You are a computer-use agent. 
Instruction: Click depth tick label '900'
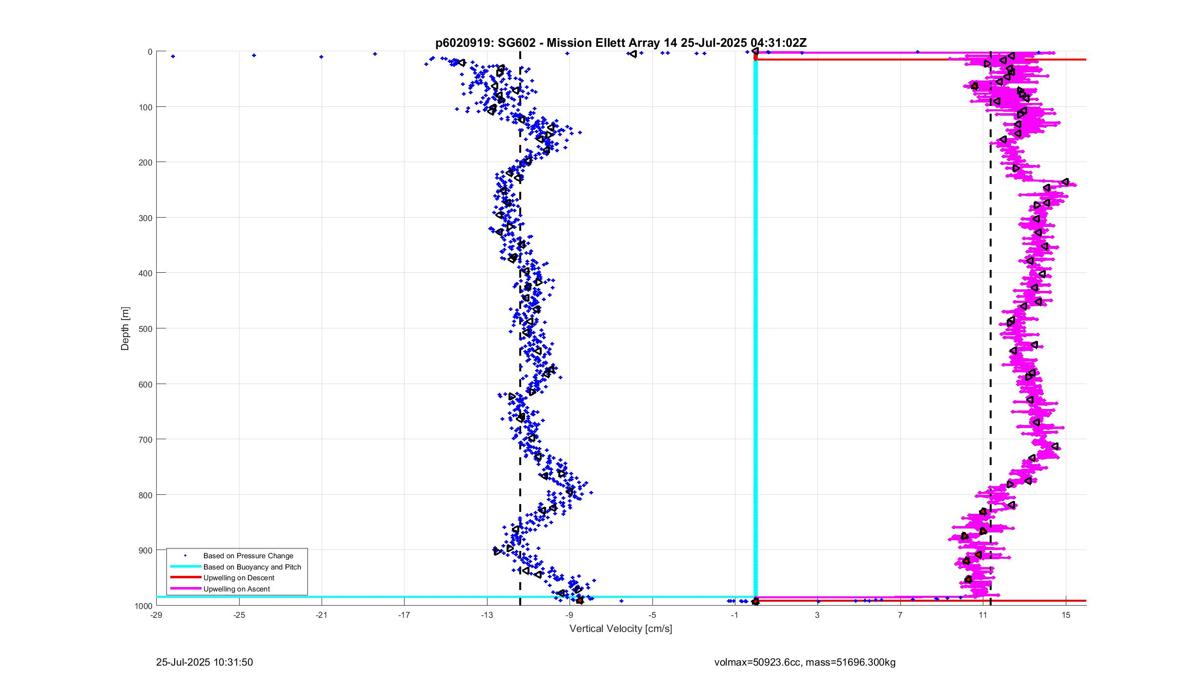(x=145, y=550)
